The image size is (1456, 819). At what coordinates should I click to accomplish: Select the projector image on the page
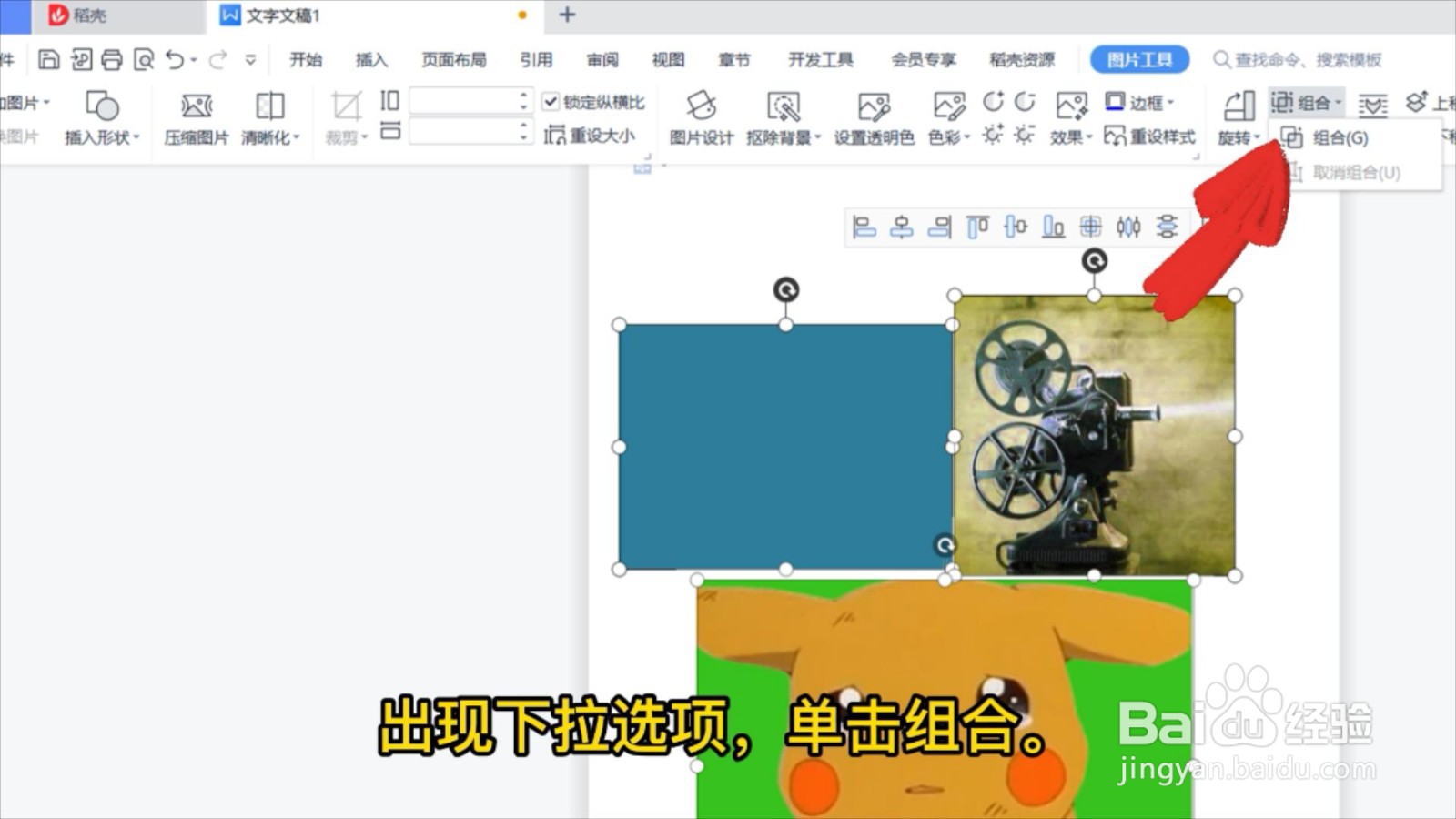(1094, 435)
